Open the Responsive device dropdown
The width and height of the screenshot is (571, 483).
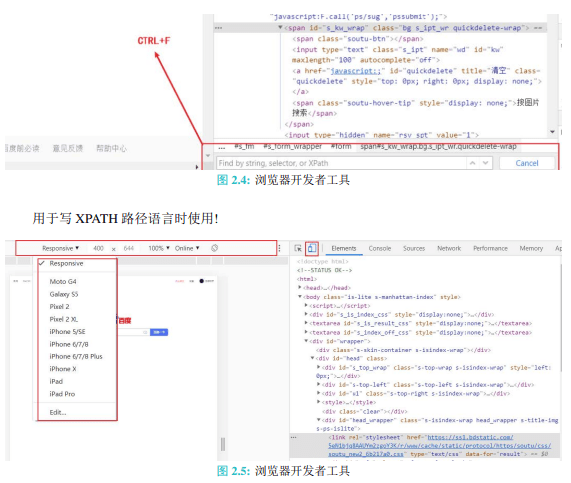pyautogui.click(x=60, y=248)
